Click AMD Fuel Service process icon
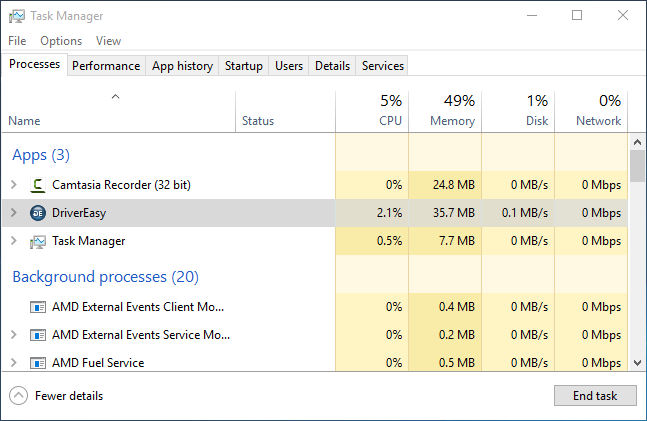Image resolution: width=647 pixels, height=421 pixels. 38,363
